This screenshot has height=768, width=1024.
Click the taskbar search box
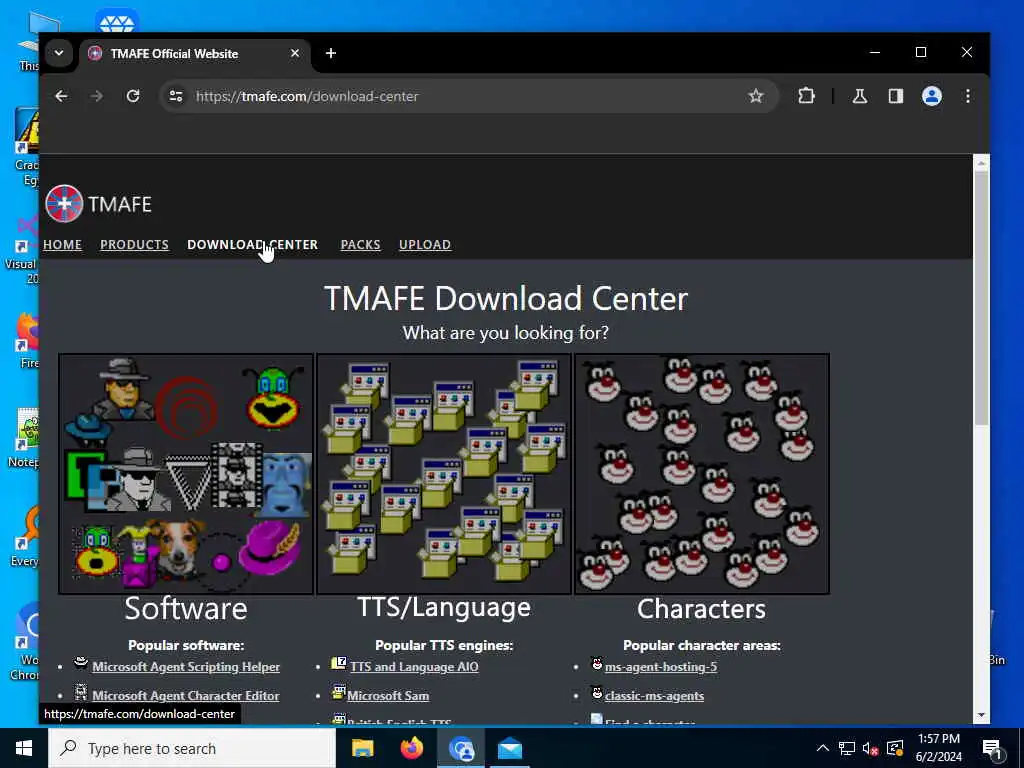click(x=192, y=748)
